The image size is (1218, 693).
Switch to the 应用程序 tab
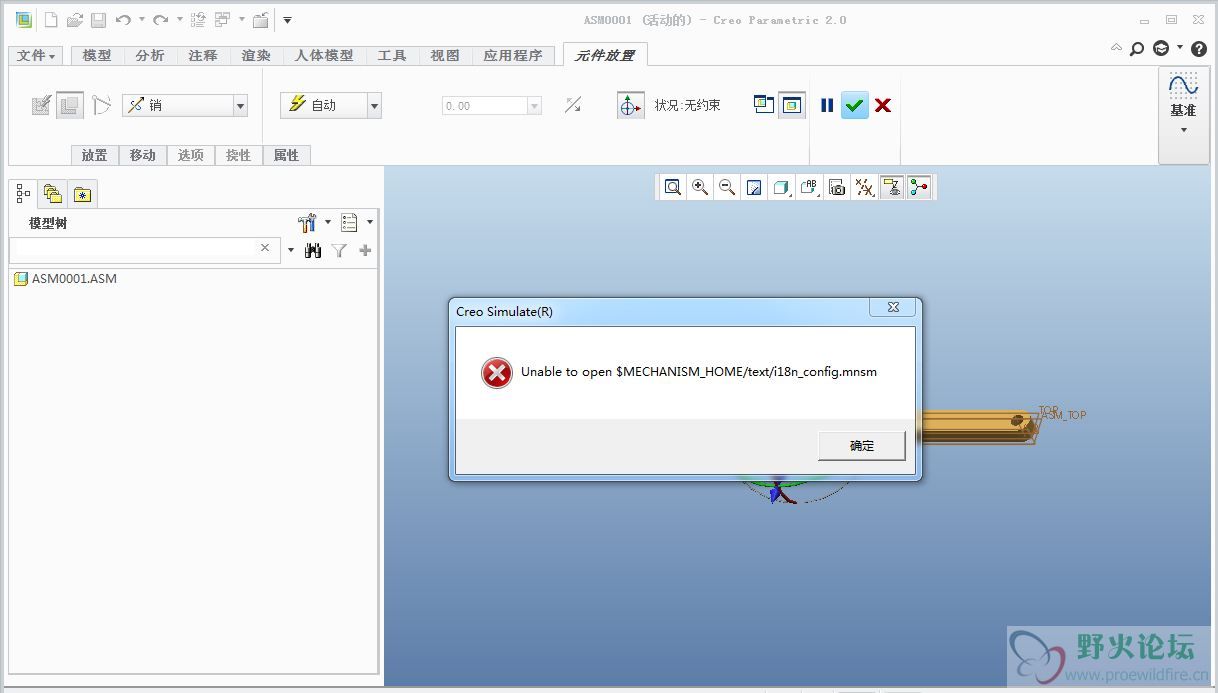tap(513, 56)
